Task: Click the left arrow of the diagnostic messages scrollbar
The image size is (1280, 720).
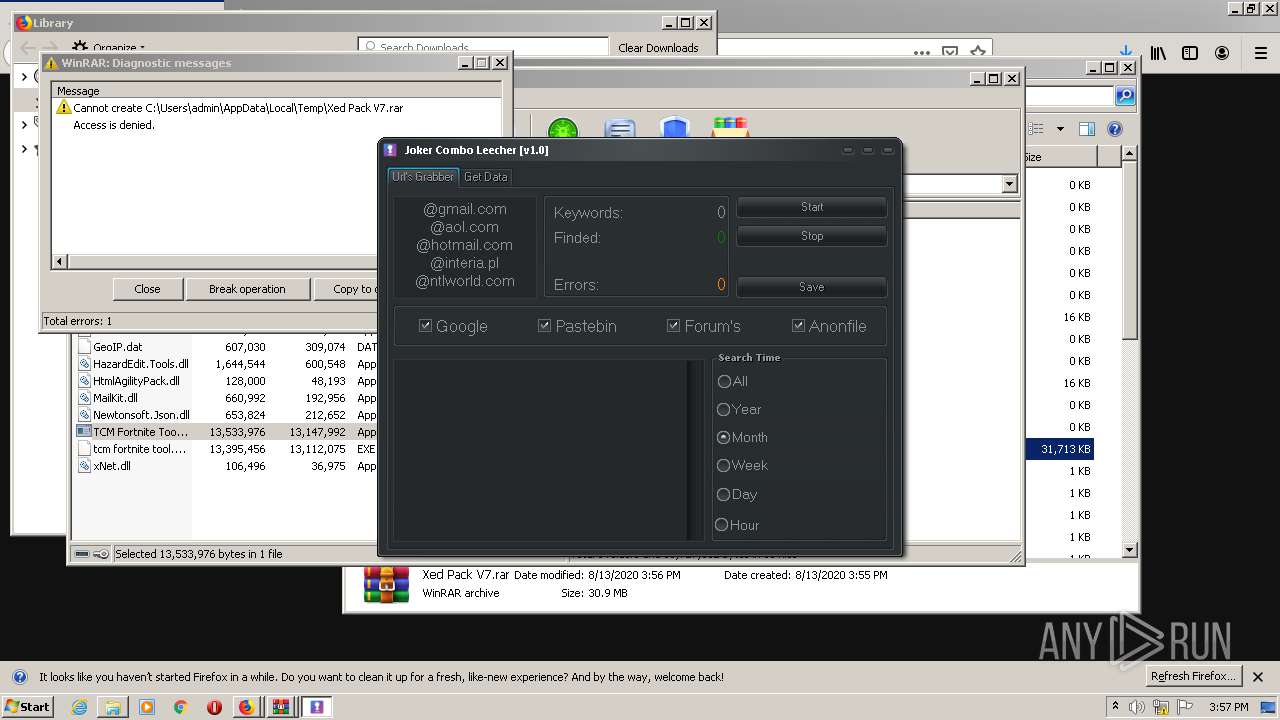Action: pyautogui.click(x=59, y=261)
